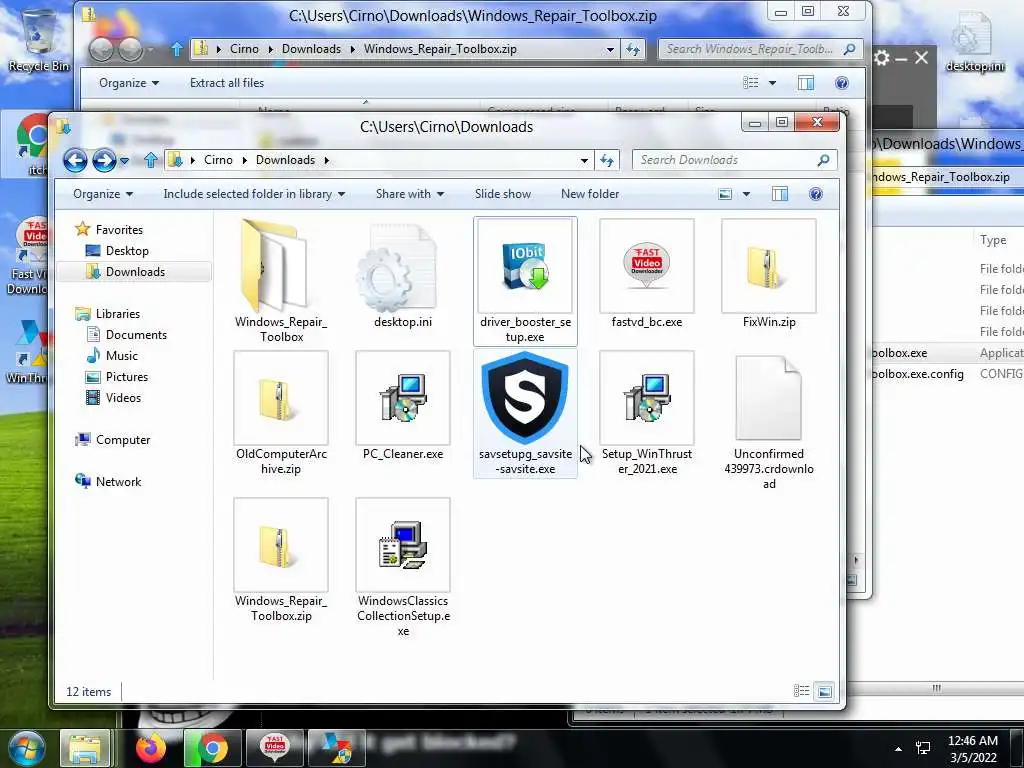Open Chrome from the taskbar
This screenshot has height=768, width=1024.
point(213,748)
